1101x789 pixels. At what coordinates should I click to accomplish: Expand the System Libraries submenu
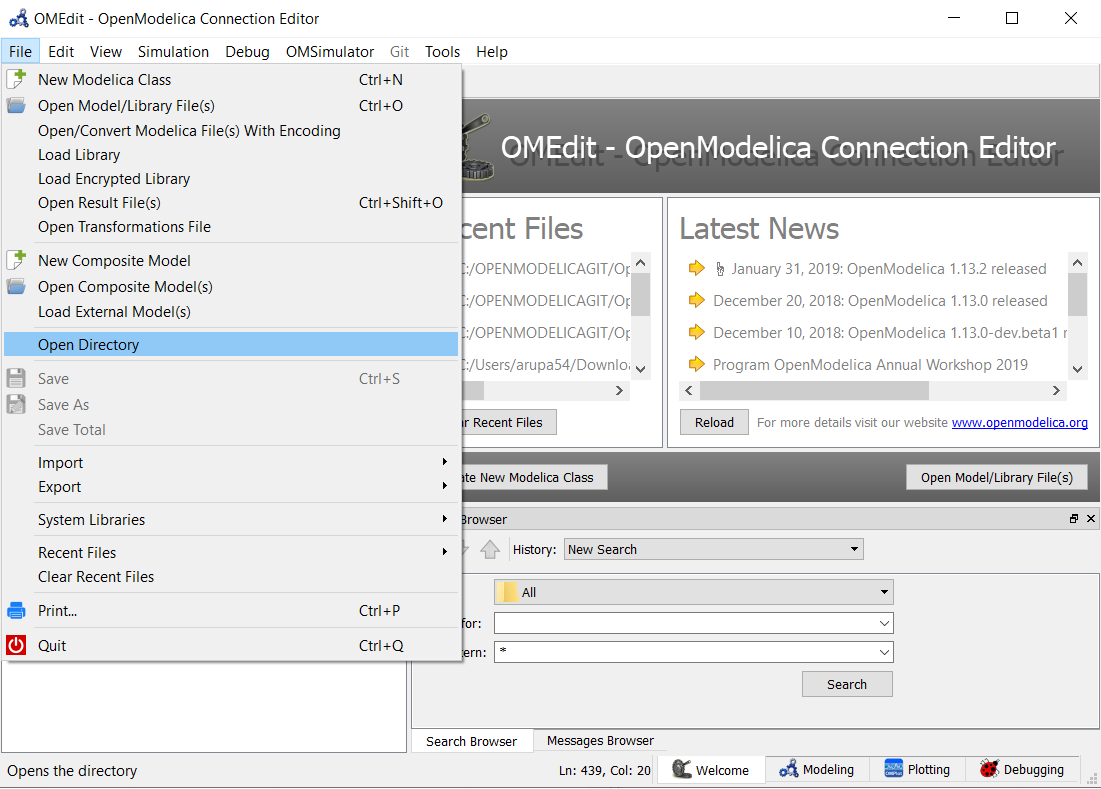pos(90,519)
